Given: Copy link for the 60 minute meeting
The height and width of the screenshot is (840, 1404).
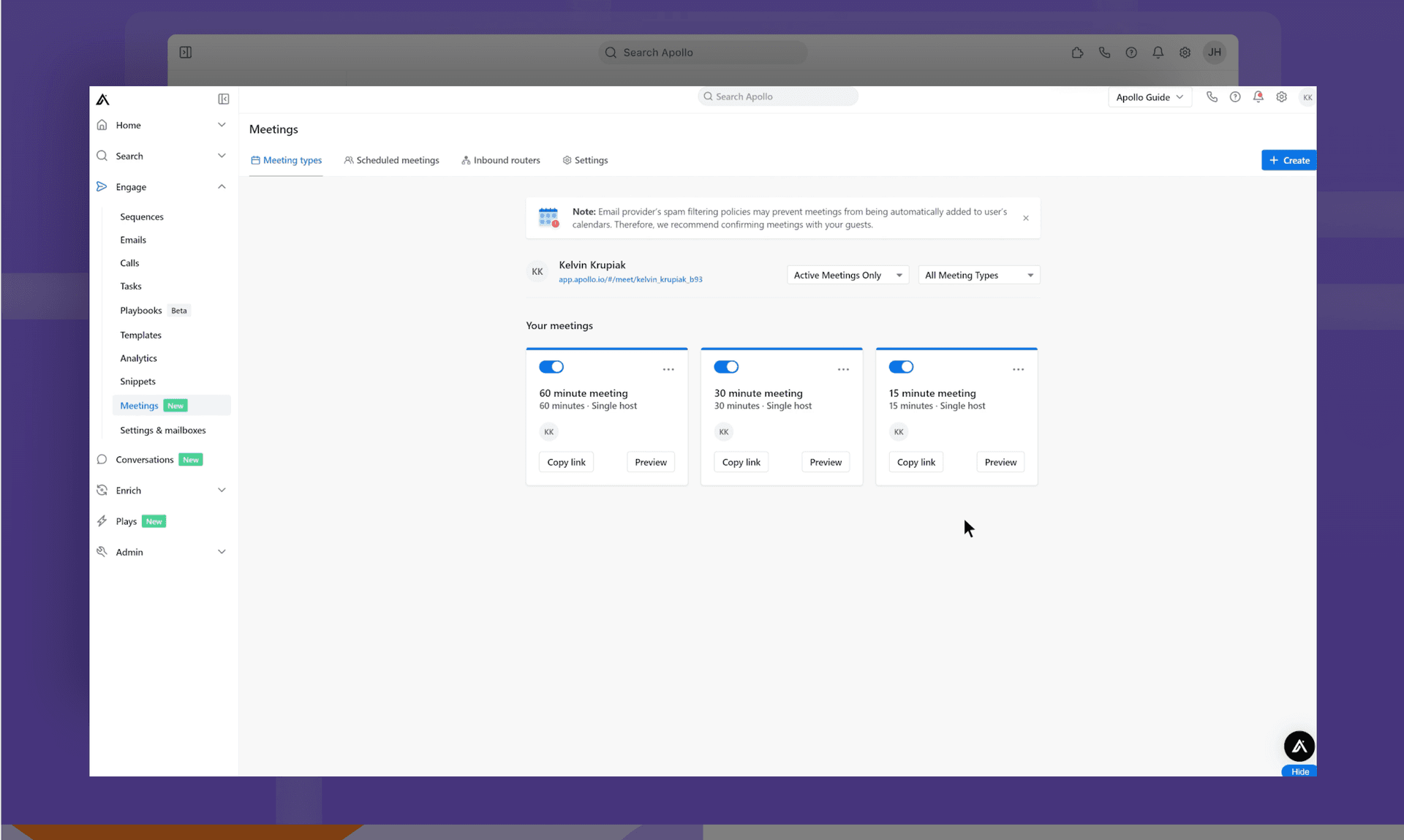Looking at the screenshot, I should [x=566, y=462].
